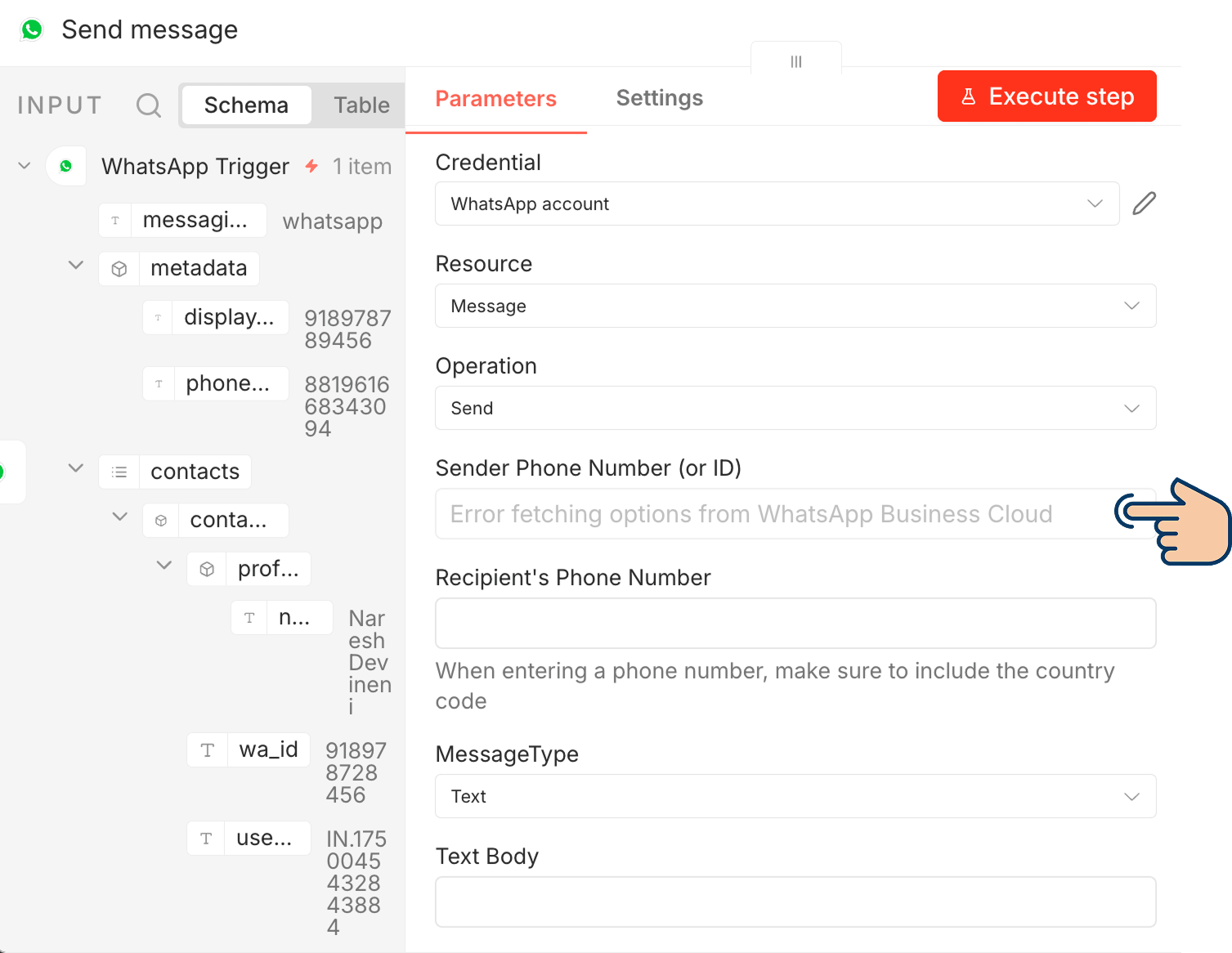1232x953 pixels.
Task: Select the contacts schema item
Action: [175, 472]
